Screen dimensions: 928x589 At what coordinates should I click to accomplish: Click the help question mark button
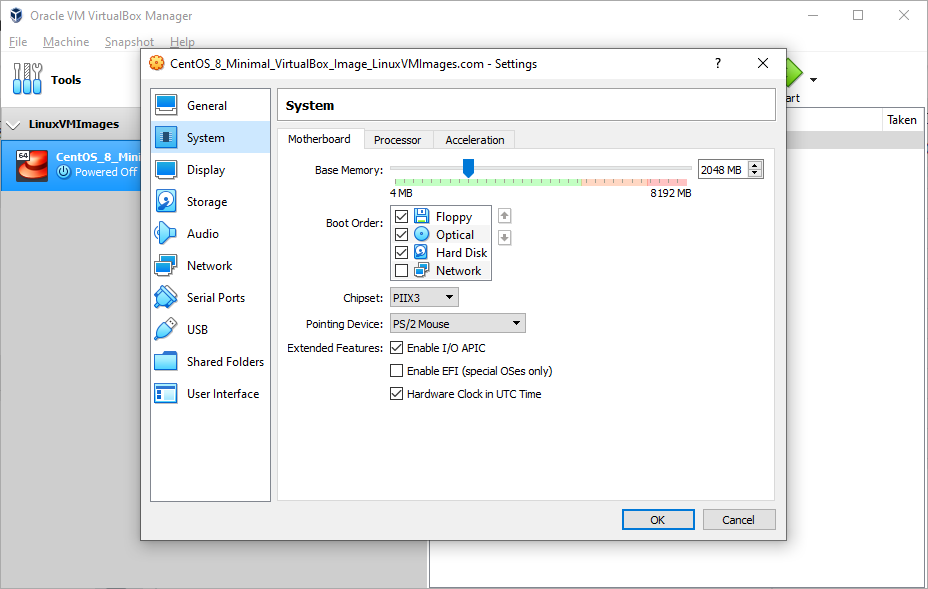tap(718, 63)
